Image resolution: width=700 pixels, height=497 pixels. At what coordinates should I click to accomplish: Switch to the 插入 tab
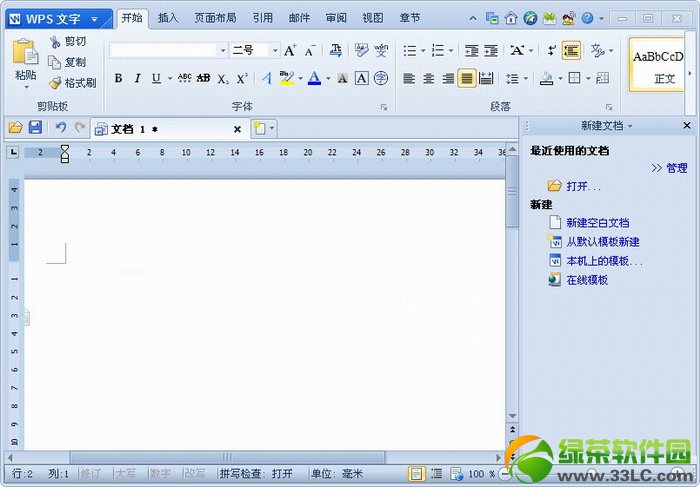tap(168, 18)
